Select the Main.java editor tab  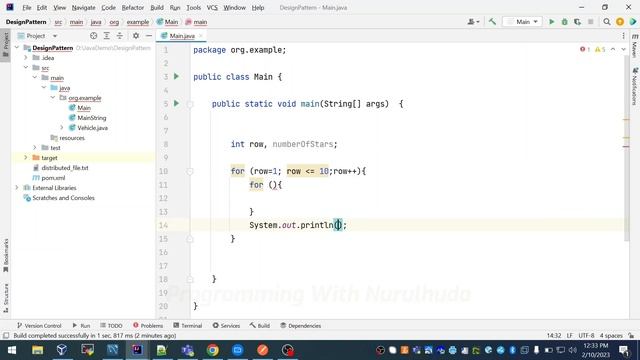pyautogui.click(x=182, y=36)
